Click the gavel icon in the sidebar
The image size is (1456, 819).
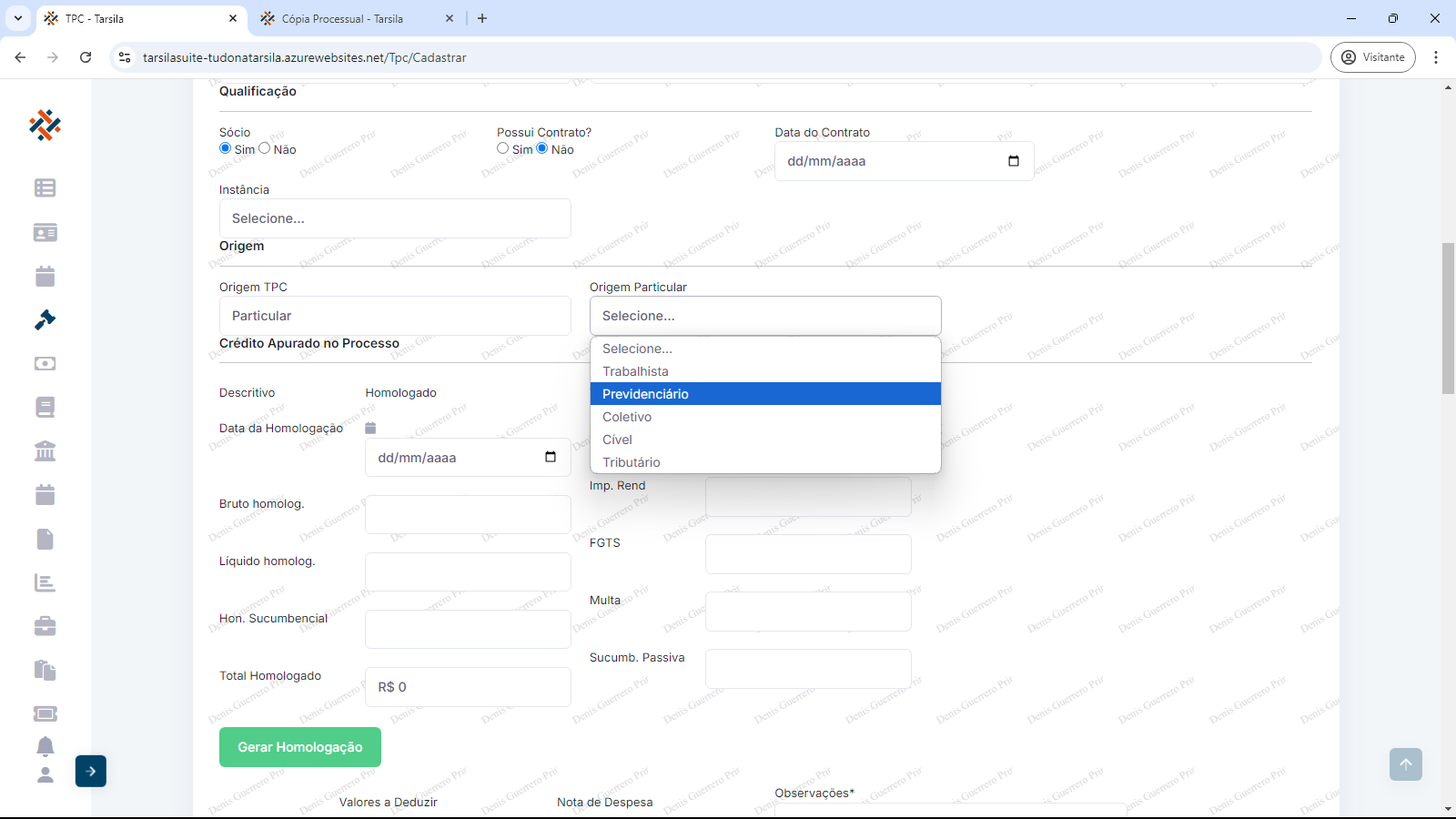coord(45,319)
